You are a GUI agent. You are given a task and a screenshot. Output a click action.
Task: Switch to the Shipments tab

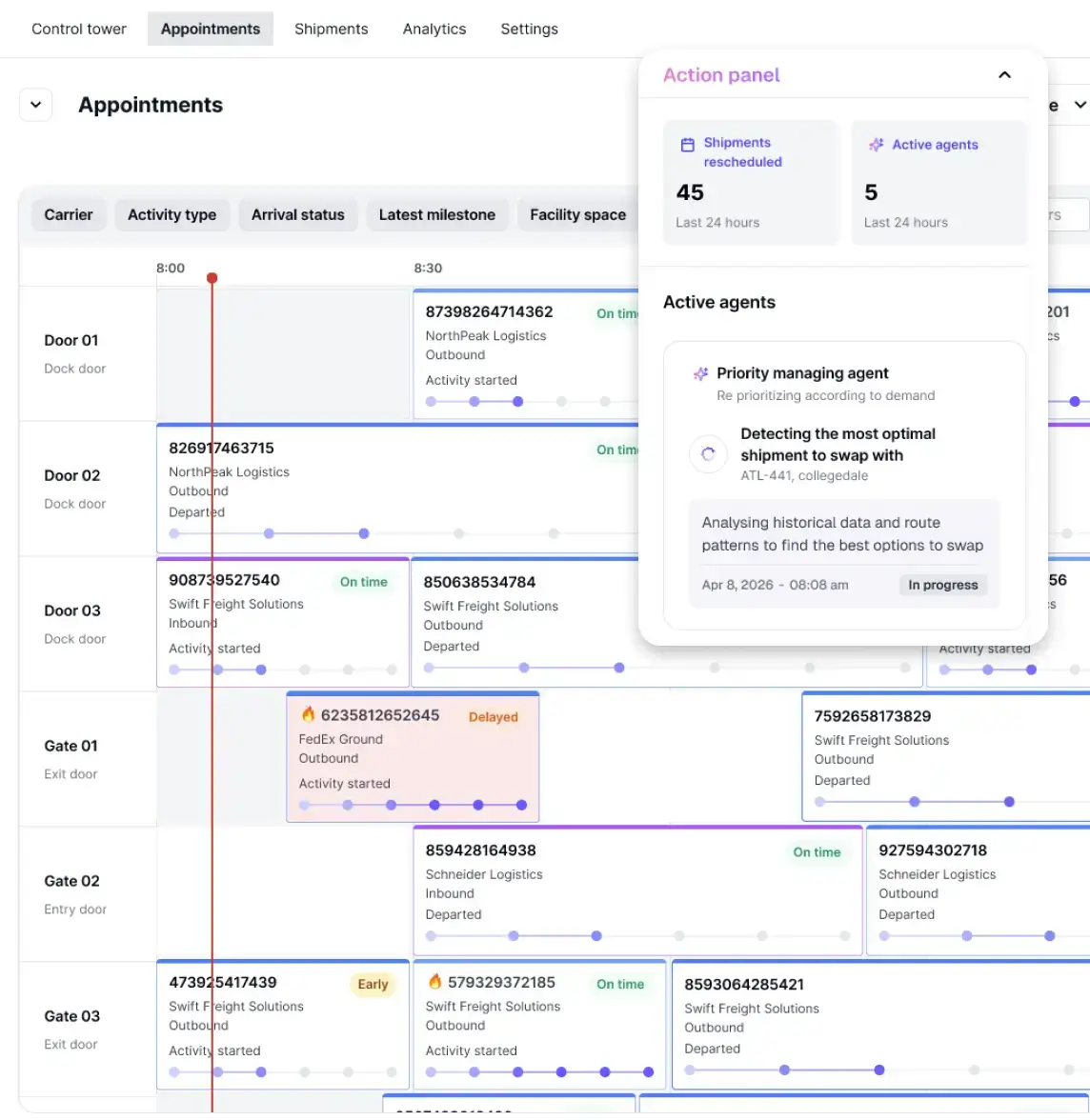[x=331, y=29]
